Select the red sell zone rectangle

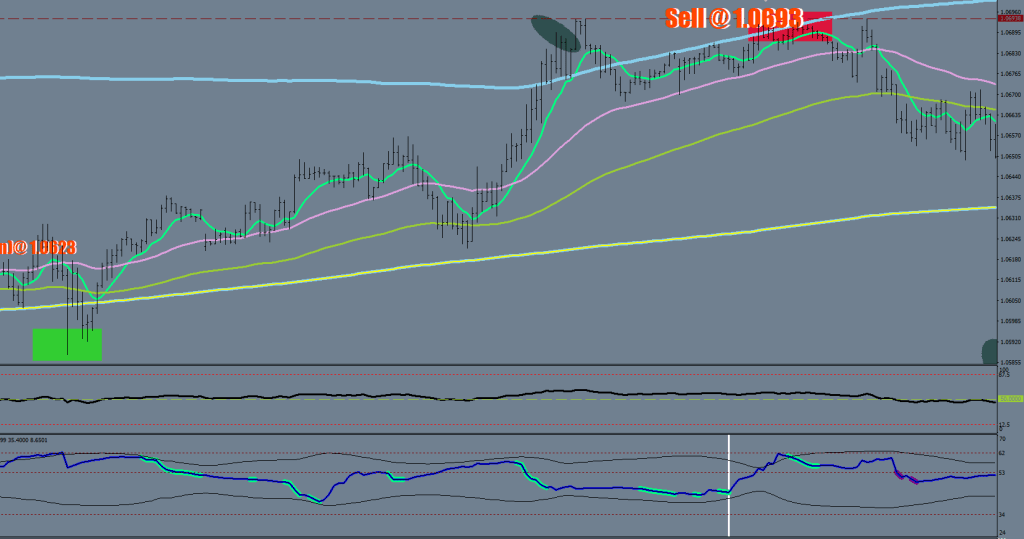pos(816,28)
